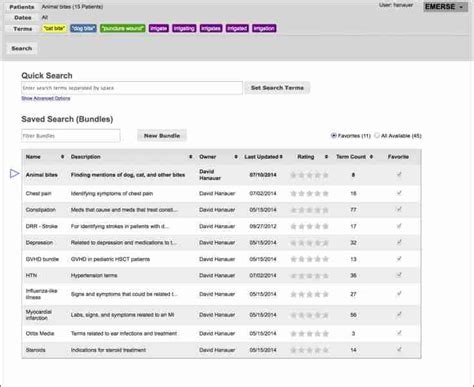The image size is (474, 387).
Task: Sort bundles by Term Count column
Action: point(354,157)
